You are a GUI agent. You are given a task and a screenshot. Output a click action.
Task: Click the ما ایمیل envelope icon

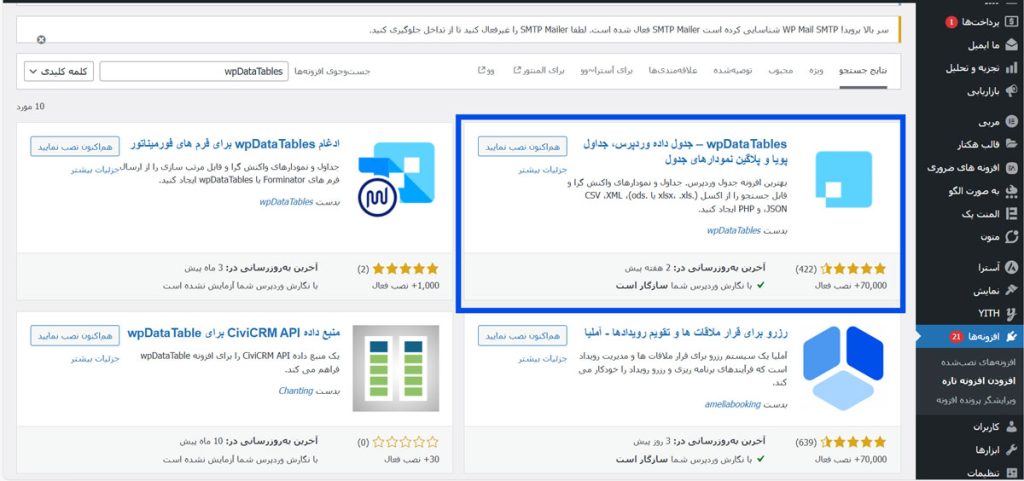(x=1011, y=45)
